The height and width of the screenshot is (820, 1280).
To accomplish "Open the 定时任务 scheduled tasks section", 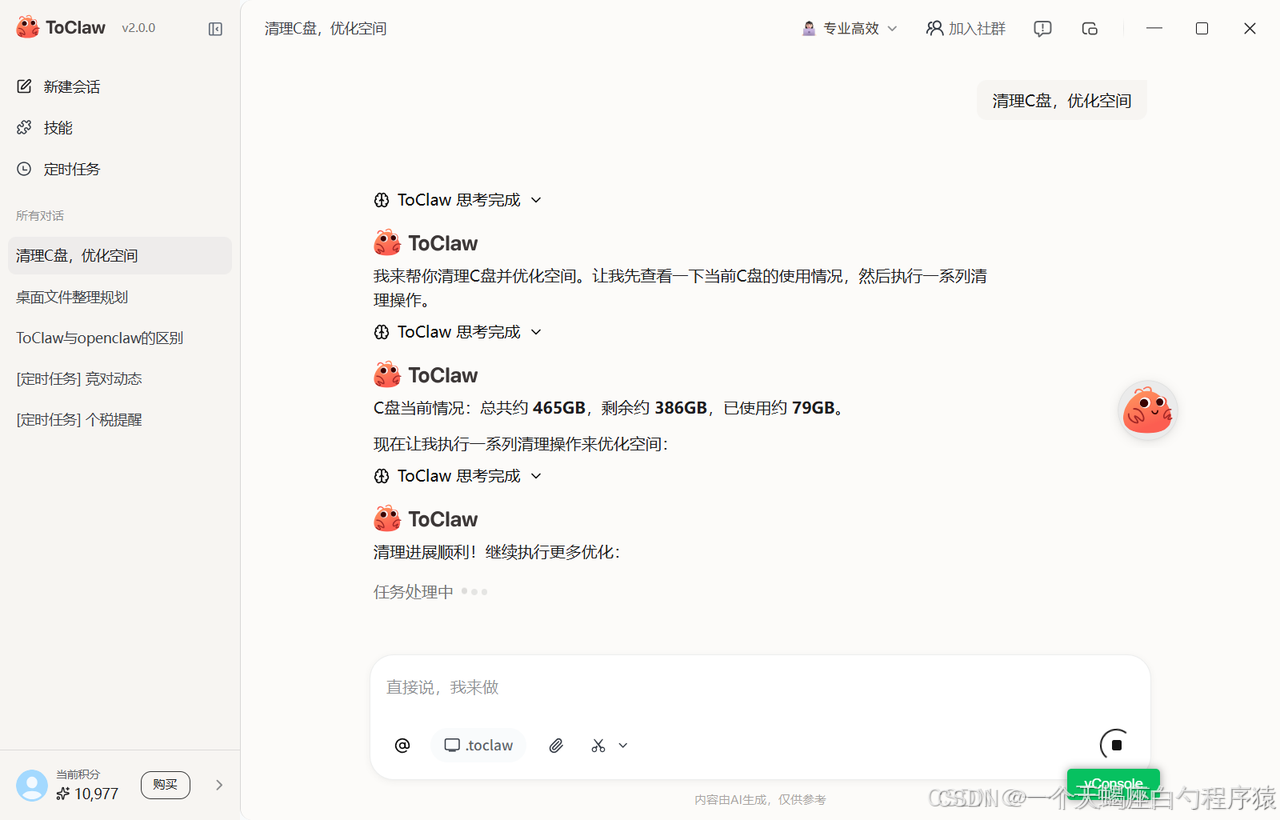I will (70, 168).
